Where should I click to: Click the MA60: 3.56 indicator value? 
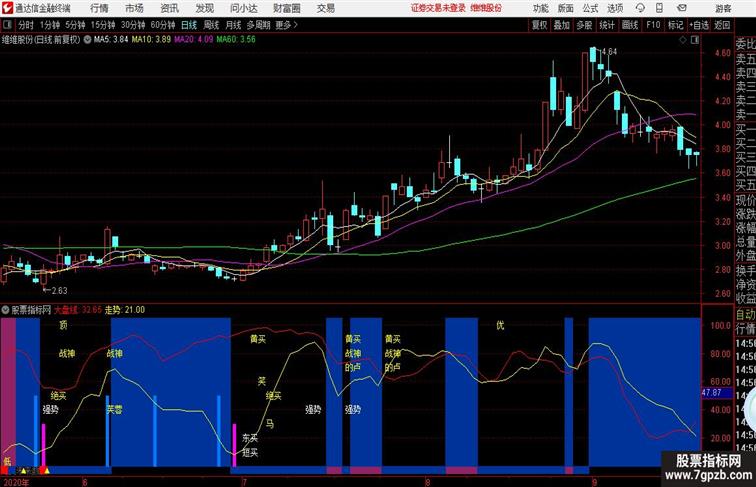[236, 40]
